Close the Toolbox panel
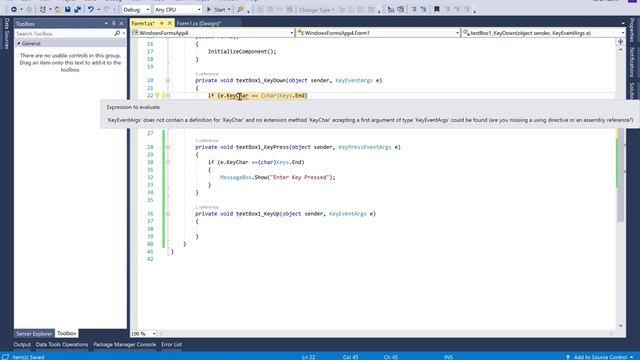Viewport: 640px width, 360px height. pyautogui.click(x=121, y=24)
